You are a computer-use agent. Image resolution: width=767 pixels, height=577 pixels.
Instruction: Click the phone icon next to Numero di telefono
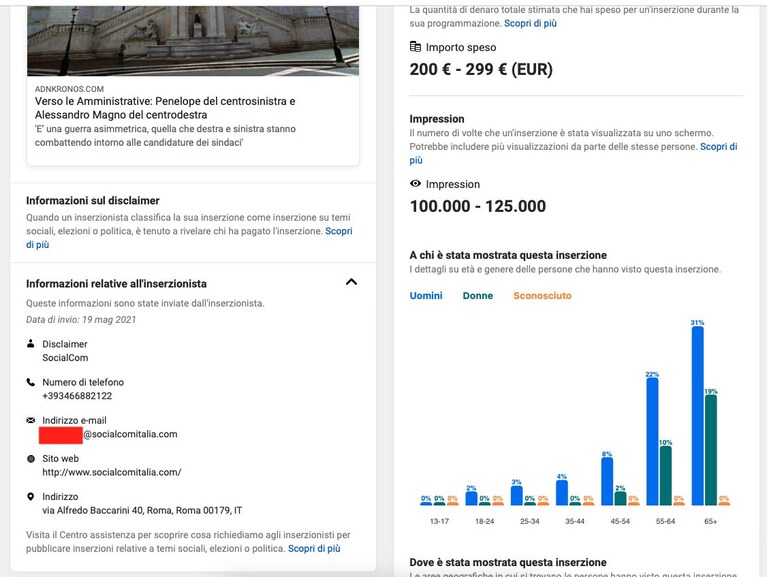(x=30, y=382)
